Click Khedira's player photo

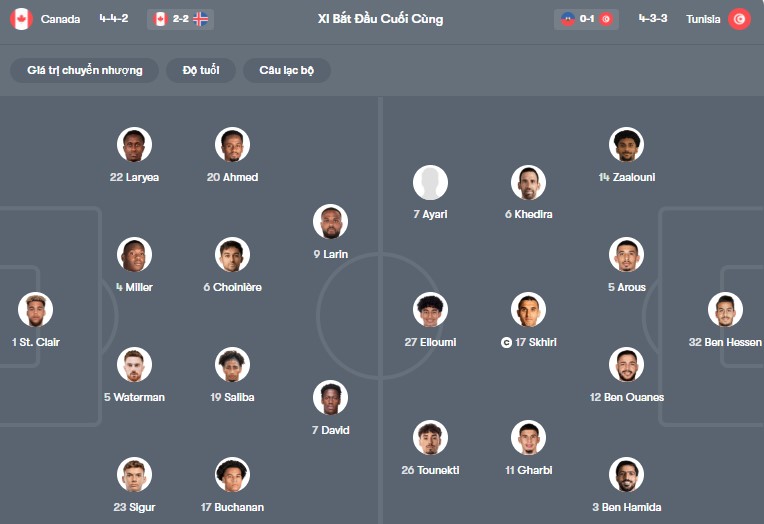(529, 182)
